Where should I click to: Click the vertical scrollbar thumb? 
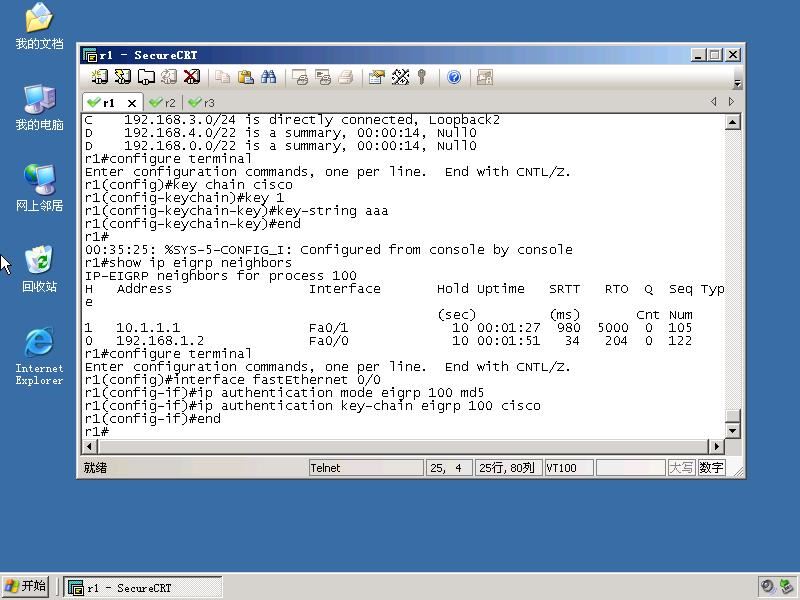pos(733,415)
